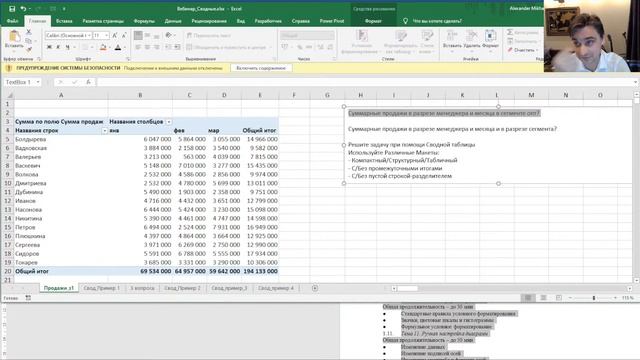Click the Conditional Formatting icon
640x360 pixels.
point(362,36)
